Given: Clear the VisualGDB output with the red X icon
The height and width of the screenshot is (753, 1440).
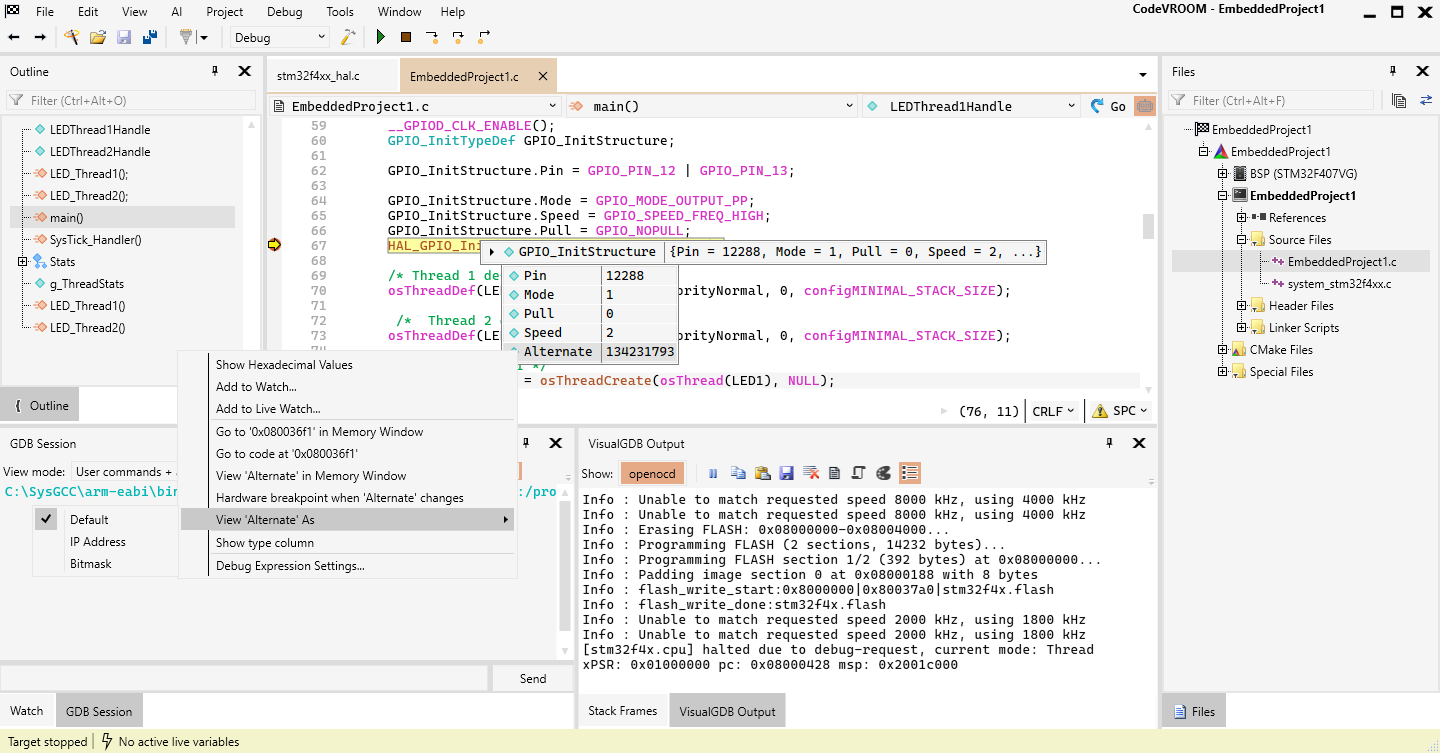Looking at the screenshot, I should pyautogui.click(x=811, y=473).
